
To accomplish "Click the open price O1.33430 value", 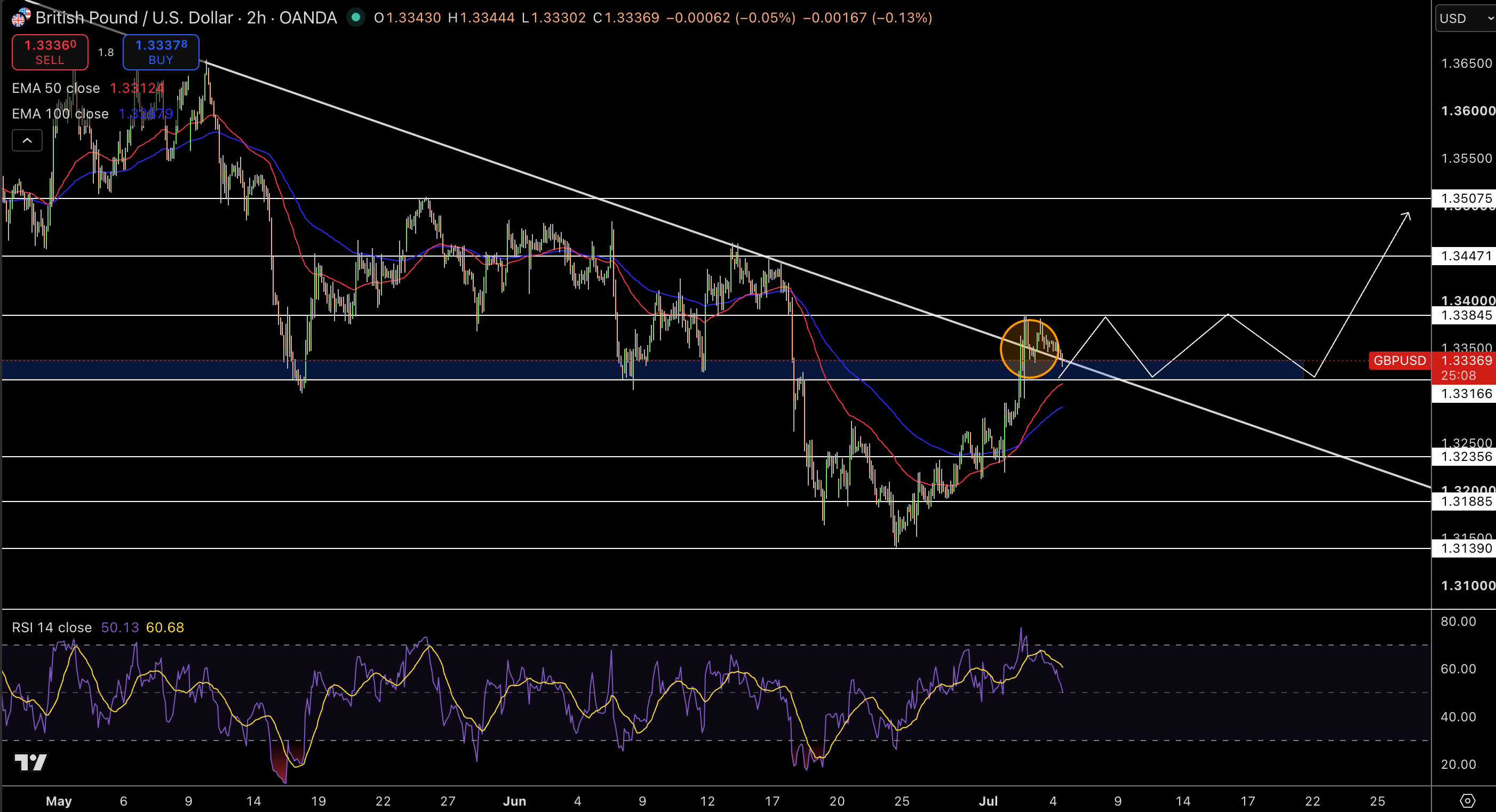I will (407, 18).
